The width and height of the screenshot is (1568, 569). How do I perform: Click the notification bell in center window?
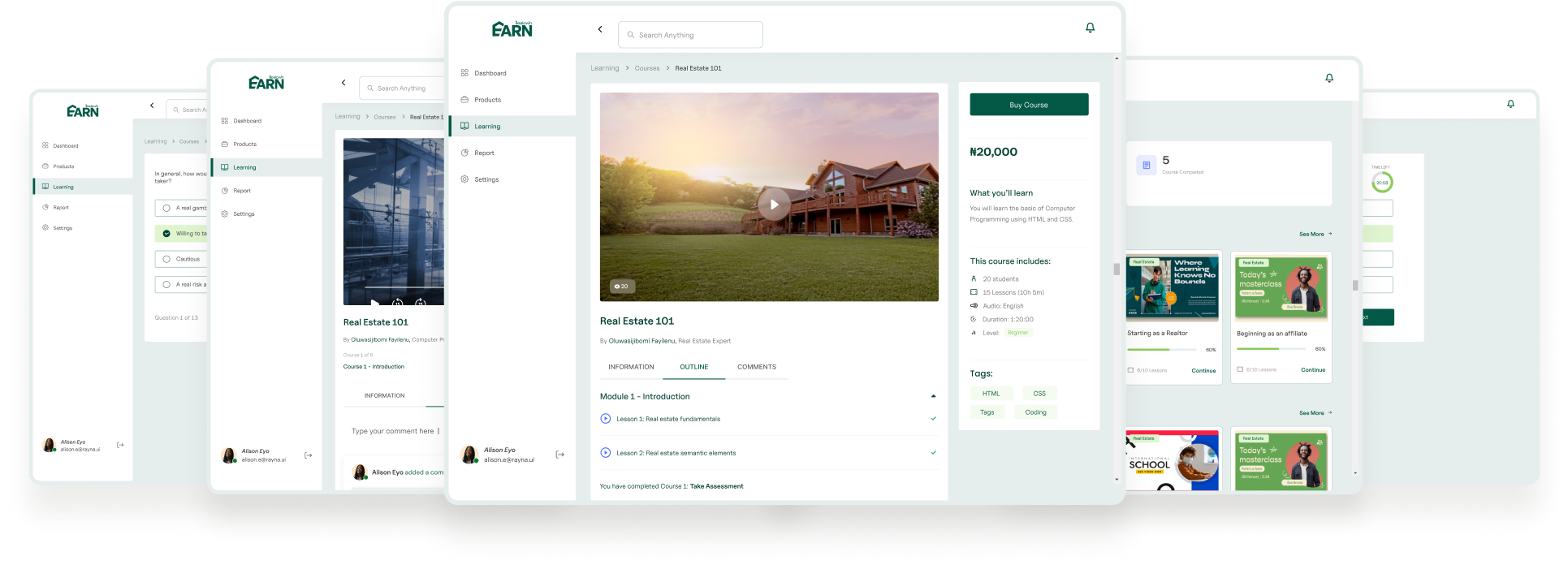(1090, 28)
